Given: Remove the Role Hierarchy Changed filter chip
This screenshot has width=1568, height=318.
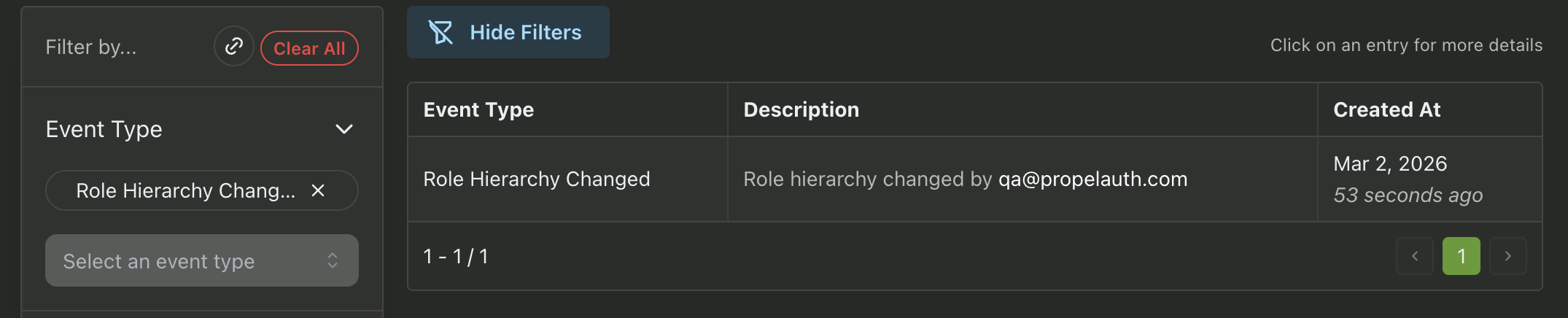Looking at the screenshot, I should point(318,190).
